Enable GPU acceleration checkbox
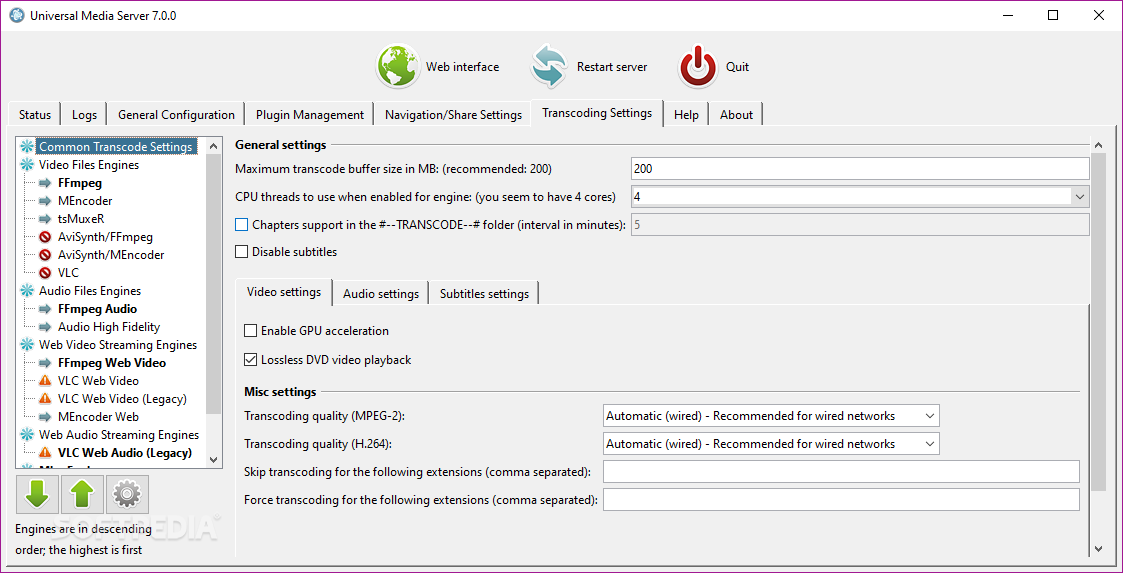Viewport: 1123px width, 573px height. [x=251, y=331]
